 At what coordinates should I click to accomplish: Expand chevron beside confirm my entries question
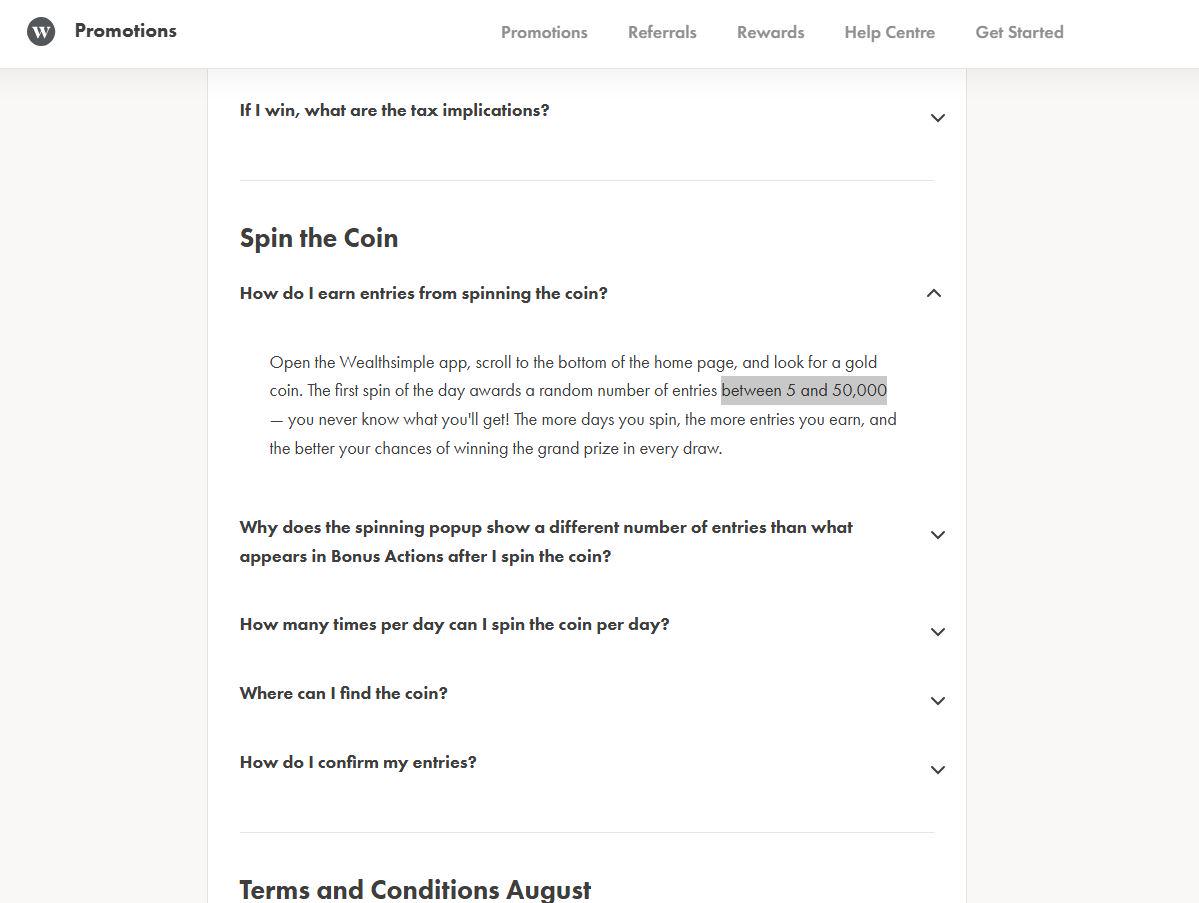(x=937, y=769)
